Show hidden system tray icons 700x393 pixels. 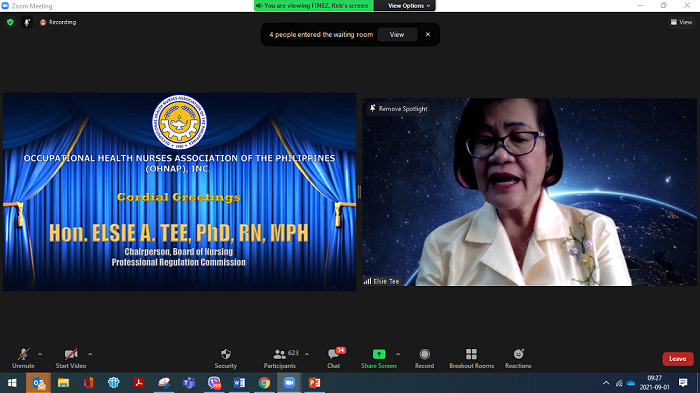pyautogui.click(x=606, y=383)
